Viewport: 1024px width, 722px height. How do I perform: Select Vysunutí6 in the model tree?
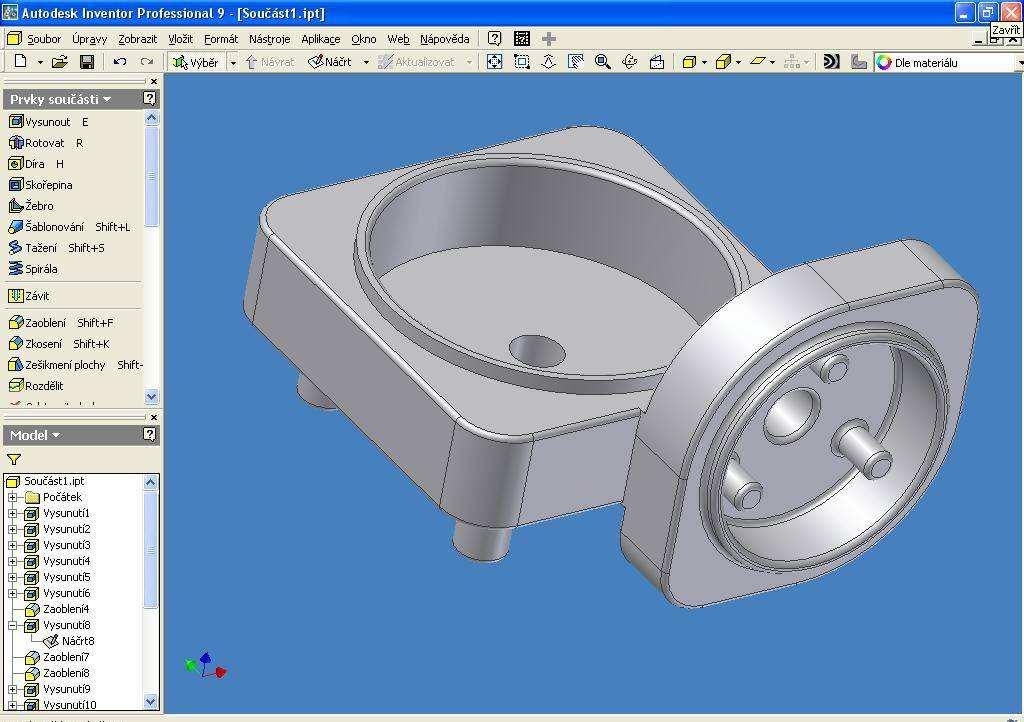(57, 593)
